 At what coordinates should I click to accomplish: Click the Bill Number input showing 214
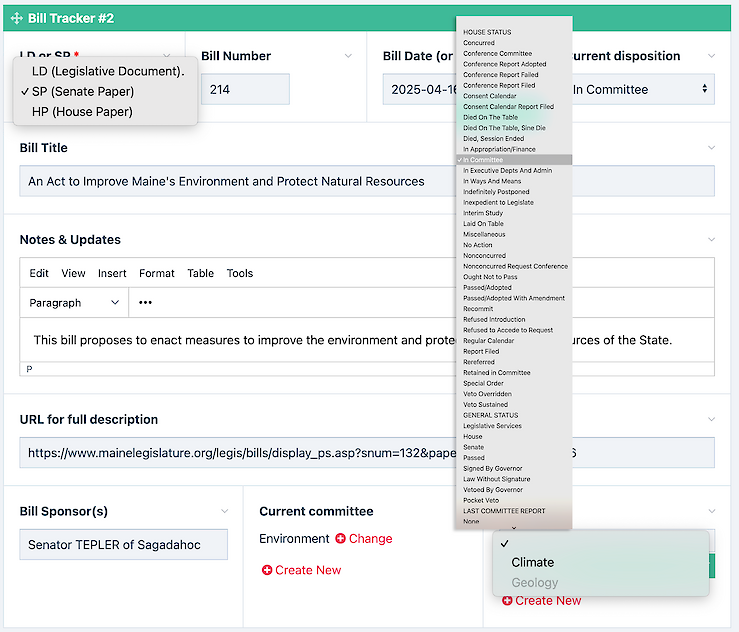(245, 89)
